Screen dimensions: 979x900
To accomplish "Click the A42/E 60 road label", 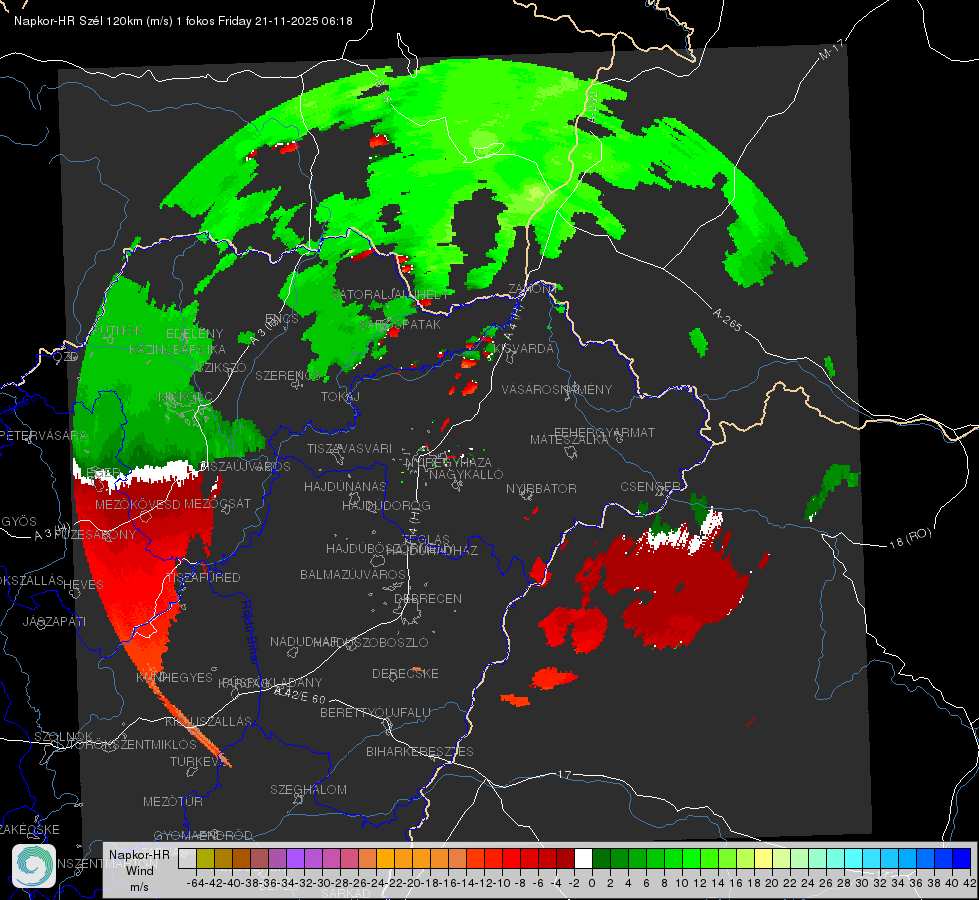I will [300, 695].
